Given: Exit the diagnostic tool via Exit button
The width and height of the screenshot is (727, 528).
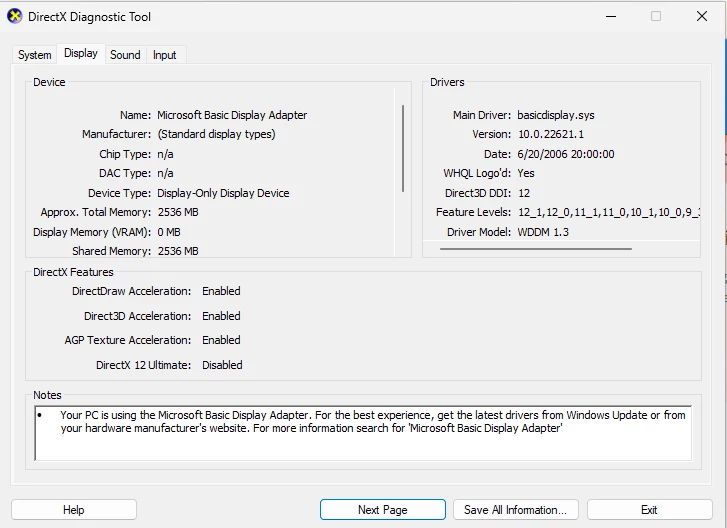Looking at the screenshot, I should pos(649,510).
